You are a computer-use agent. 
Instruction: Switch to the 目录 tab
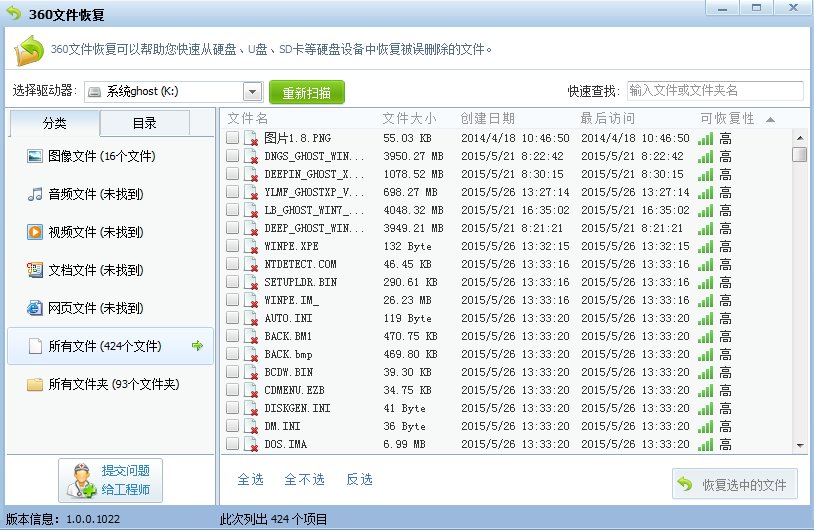pos(144,123)
